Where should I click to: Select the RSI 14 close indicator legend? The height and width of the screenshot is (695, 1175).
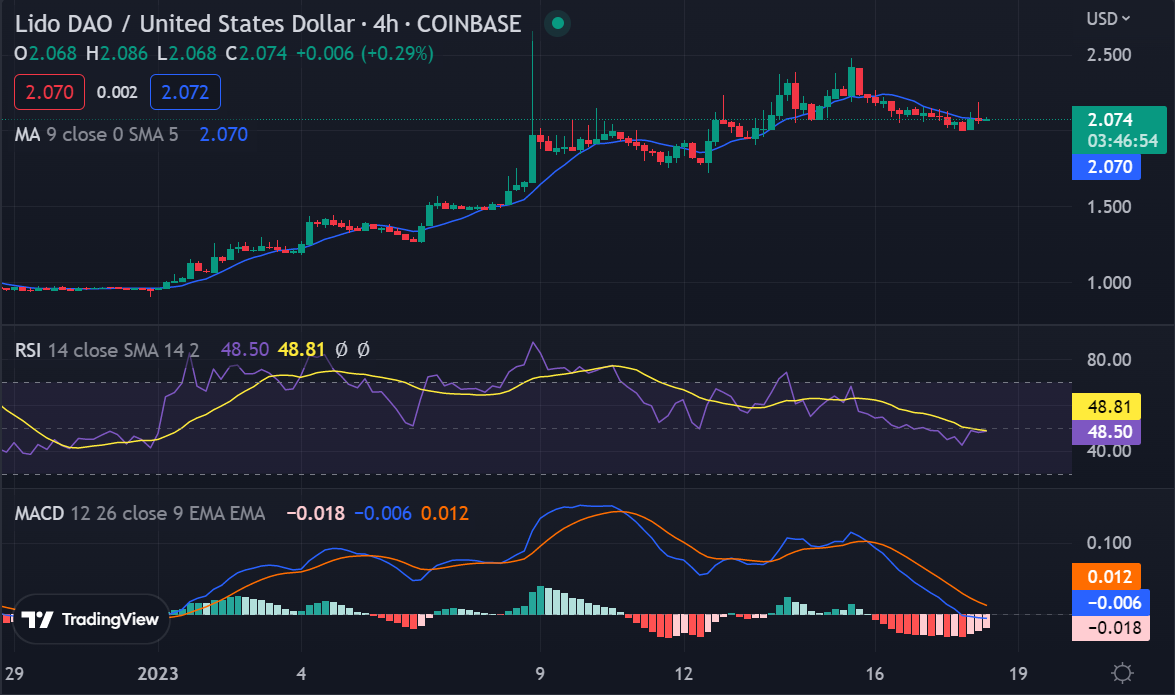pos(107,350)
